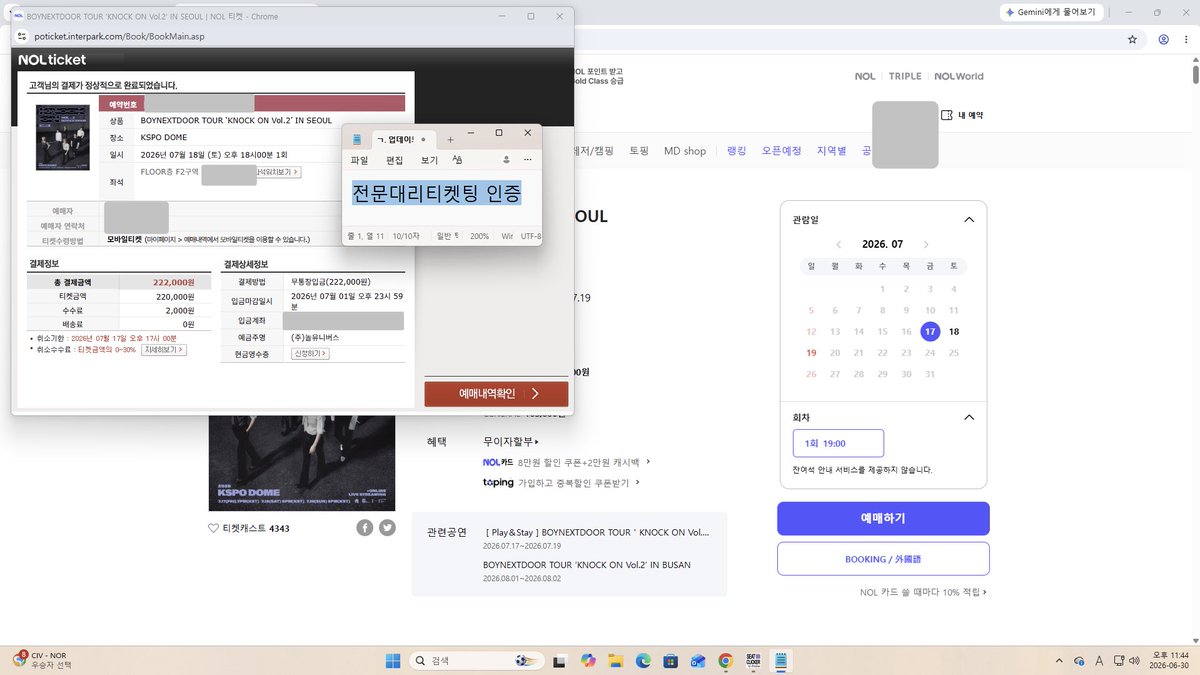Select the 업데이 Notepad tab
This screenshot has width=1200, height=675.
[x=402, y=139]
